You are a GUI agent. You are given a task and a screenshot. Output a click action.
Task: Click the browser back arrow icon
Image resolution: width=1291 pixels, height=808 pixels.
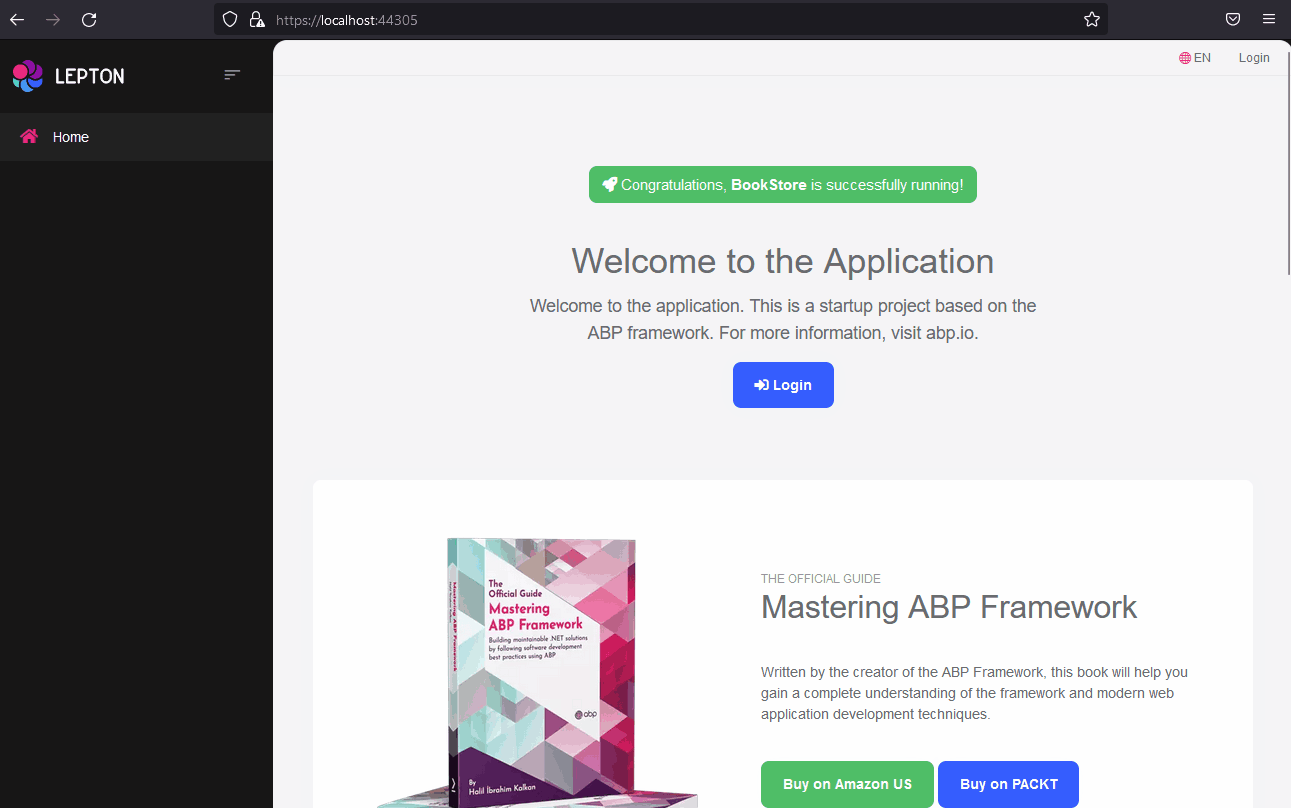point(16,19)
